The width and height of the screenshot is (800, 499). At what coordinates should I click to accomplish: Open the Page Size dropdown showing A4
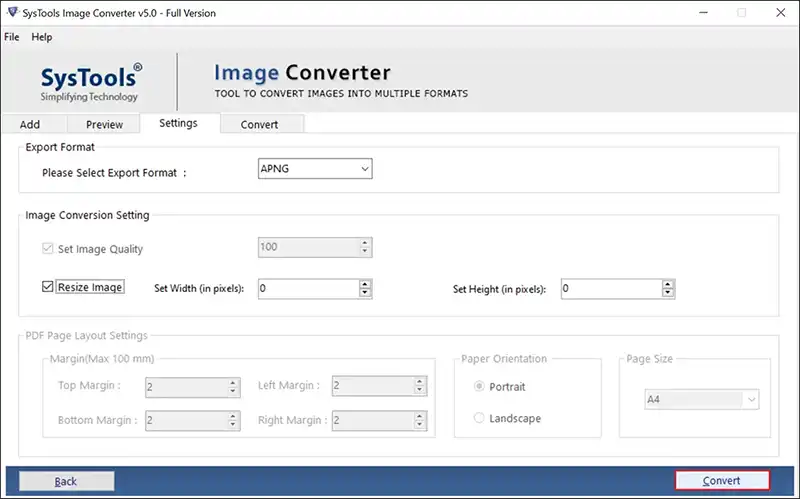tap(702, 400)
